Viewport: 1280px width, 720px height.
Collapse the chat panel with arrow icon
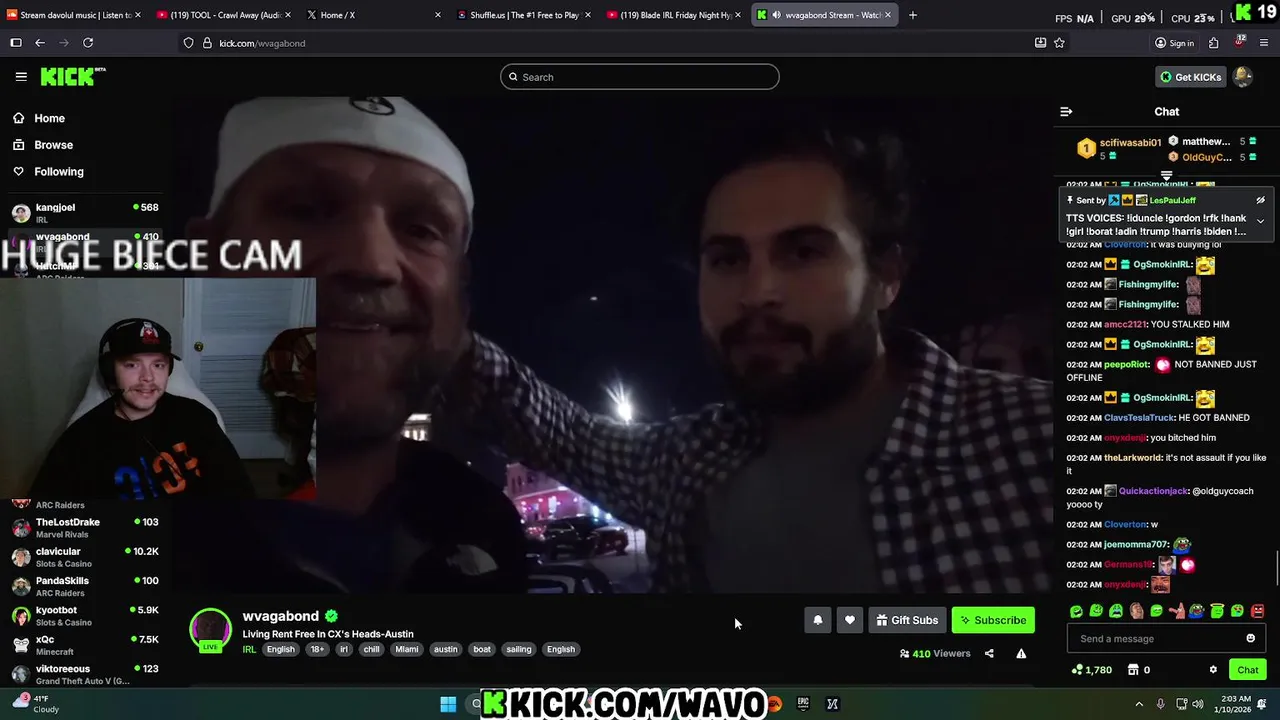(1066, 112)
